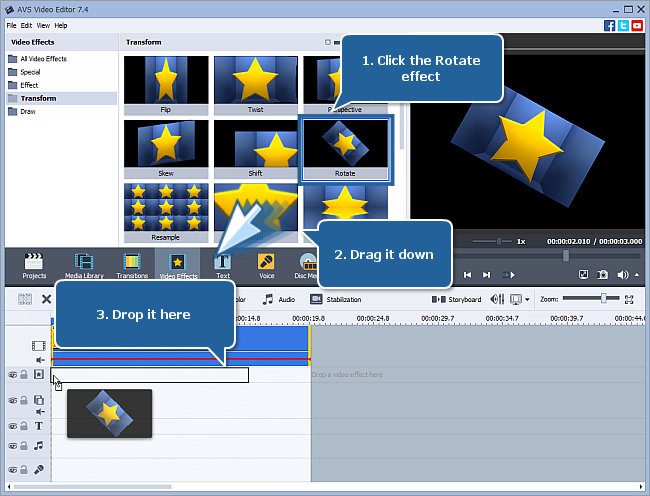Screen dimensions: 650x496
Task: Mute the preview player volume speaker
Action: (x=622, y=275)
